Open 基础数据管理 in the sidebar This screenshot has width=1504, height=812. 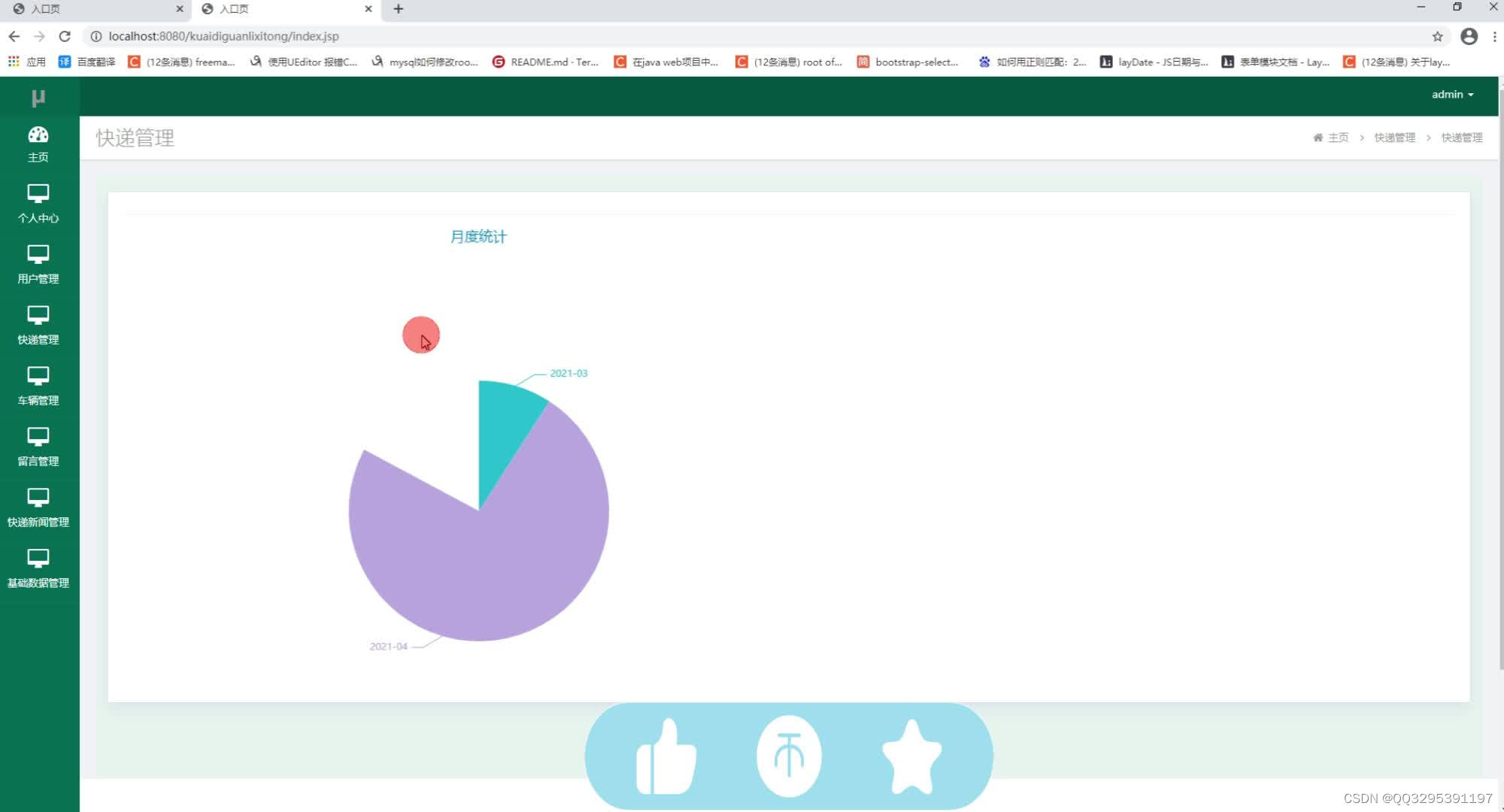(x=38, y=570)
